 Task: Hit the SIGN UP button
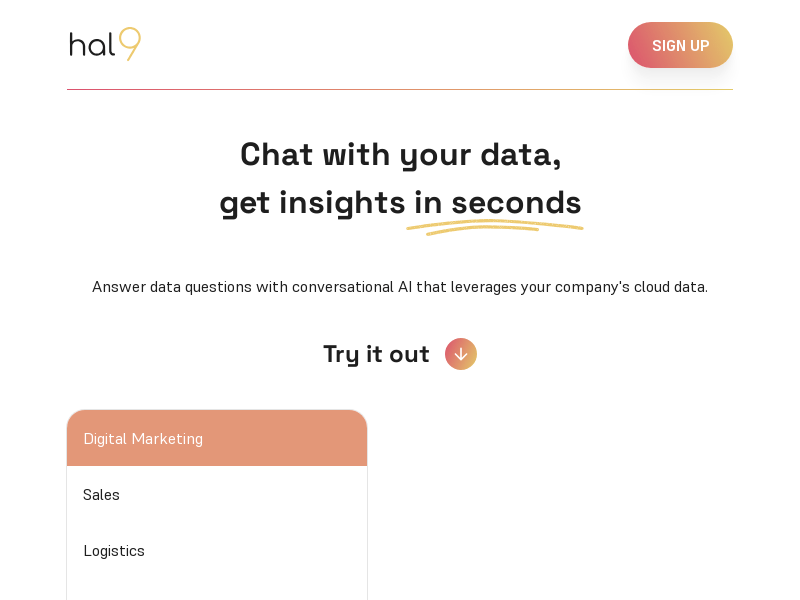pos(680,45)
